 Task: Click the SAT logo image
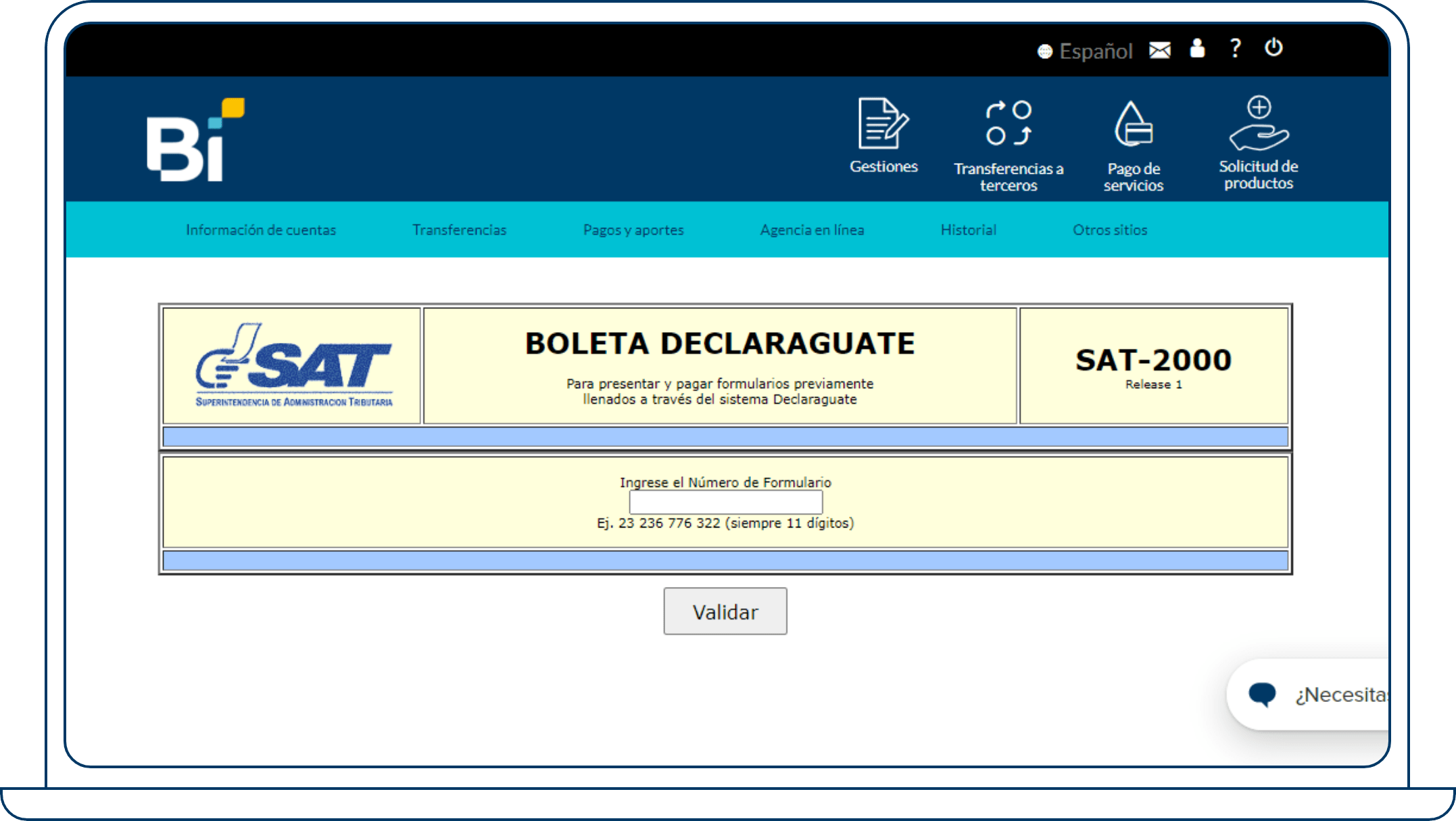point(293,365)
